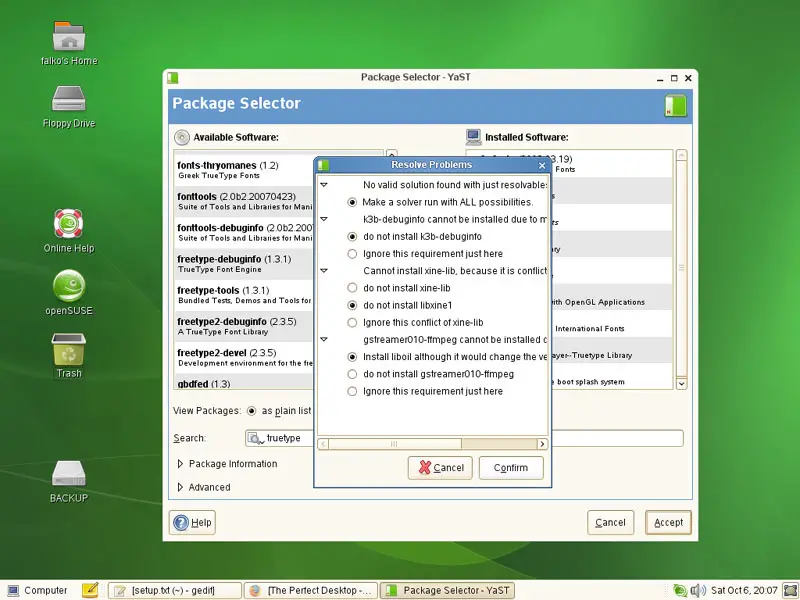Click the search magnifier icon in Search field
The height and width of the screenshot is (600, 800).
pos(256,438)
